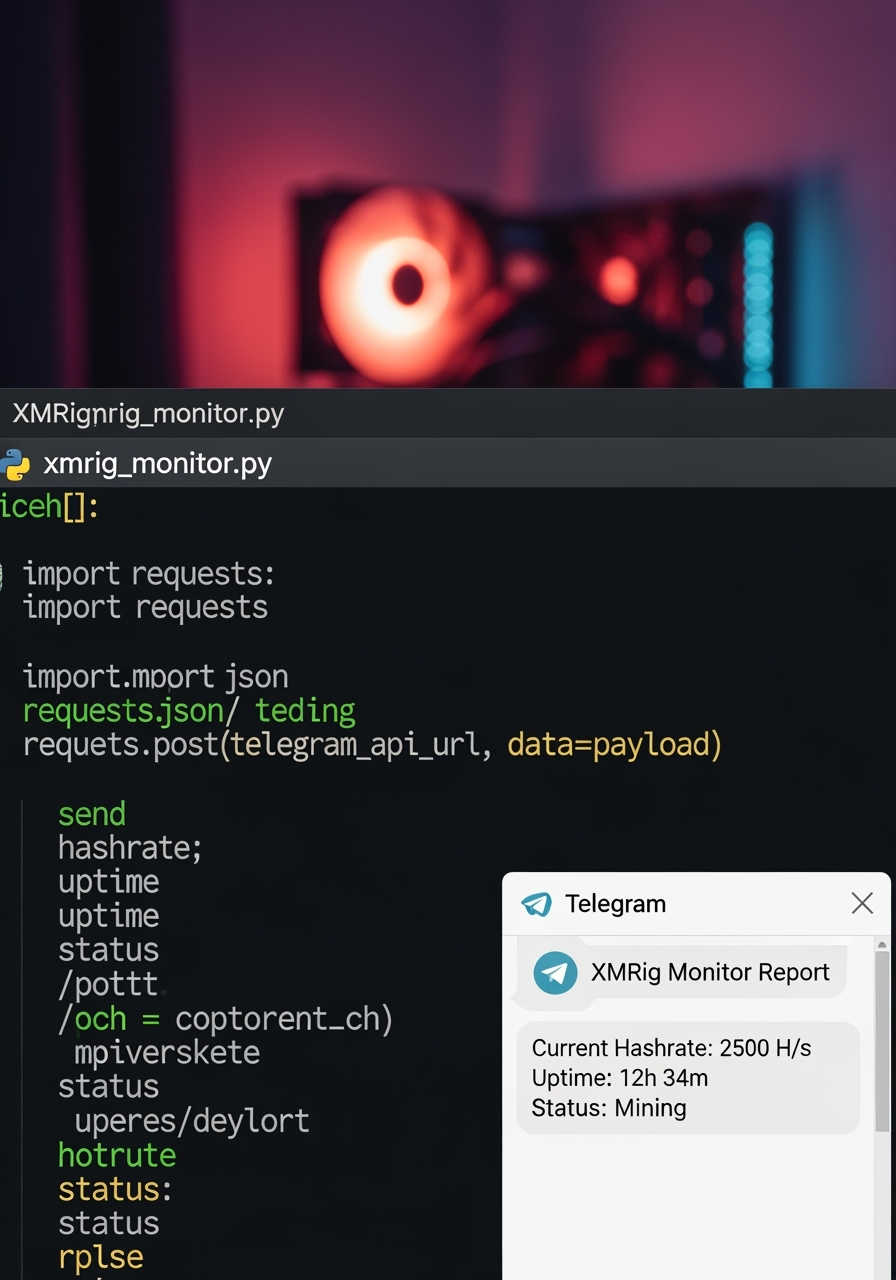Click the Telegram paper-plane logo in the popup header
Image resolution: width=896 pixels, height=1280 pixels.
click(x=537, y=904)
